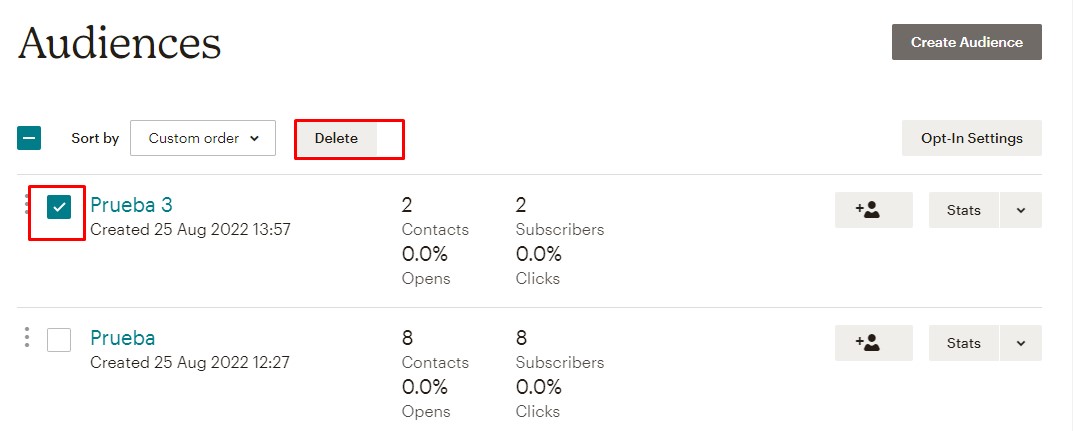Open the Prueba audience link
Screen dimensions: 1073x431
point(122,337)
